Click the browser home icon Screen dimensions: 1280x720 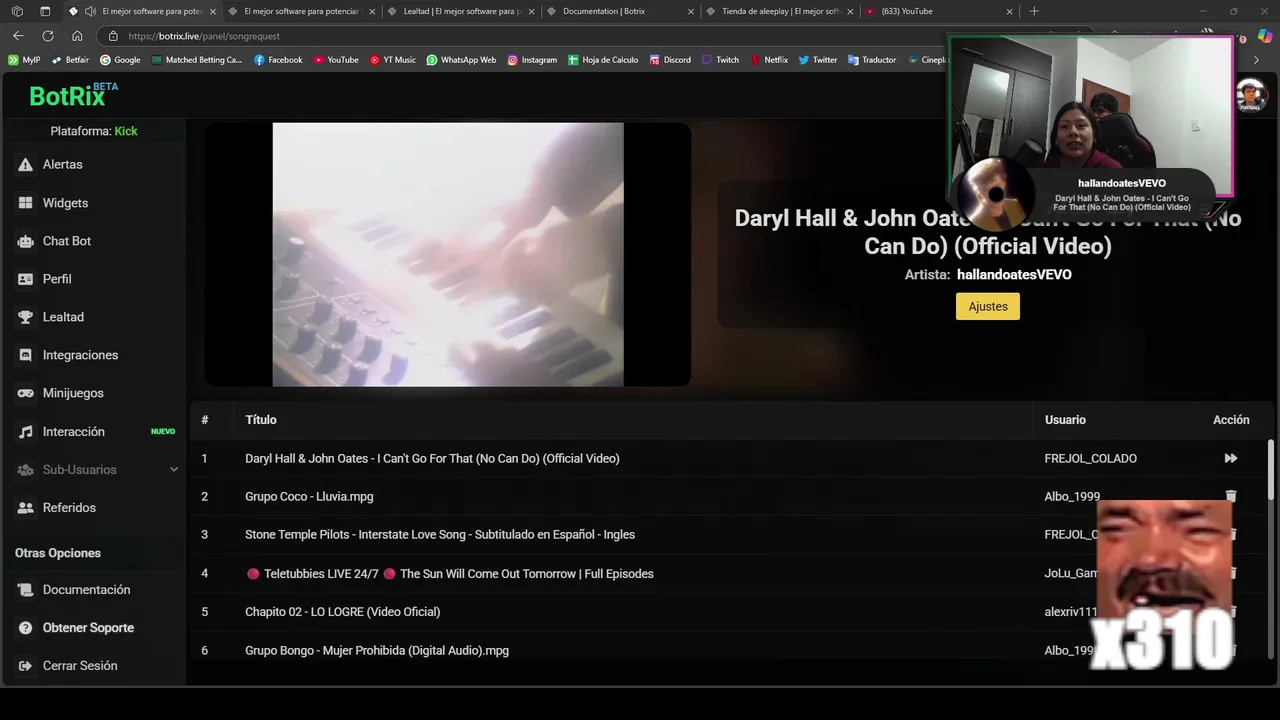point(77,36)
